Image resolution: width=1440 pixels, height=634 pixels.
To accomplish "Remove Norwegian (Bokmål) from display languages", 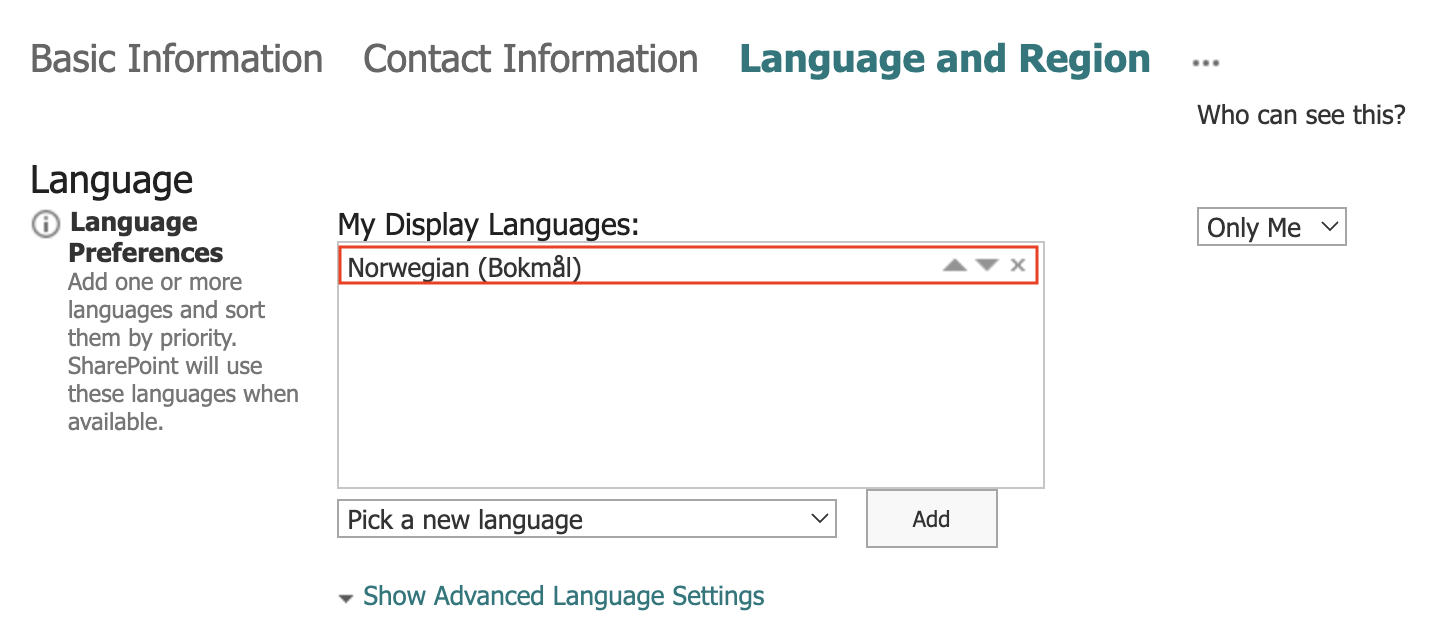I will click(x=1018, y=265).
